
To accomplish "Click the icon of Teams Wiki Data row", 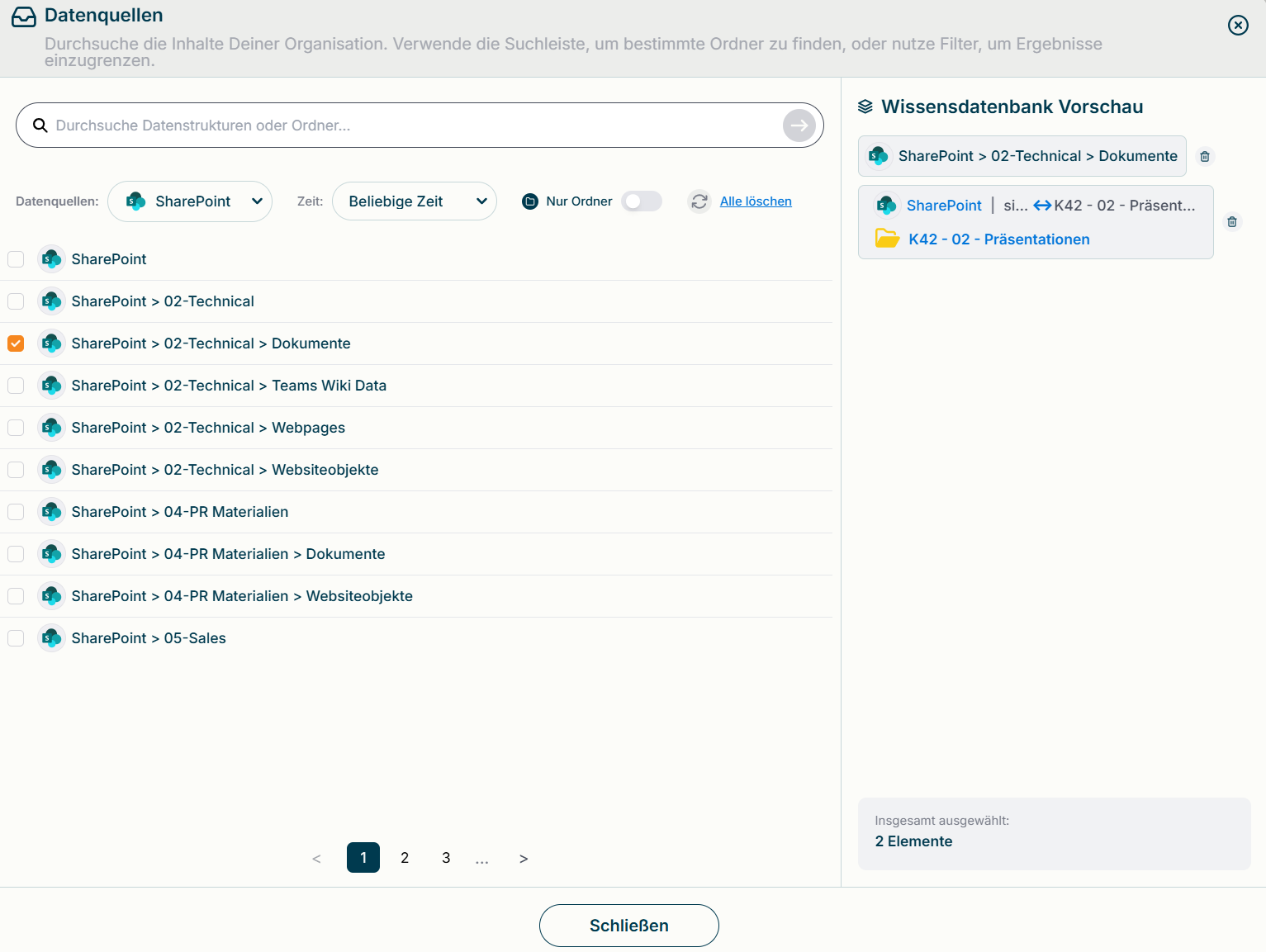I will (x=52, y=386).
